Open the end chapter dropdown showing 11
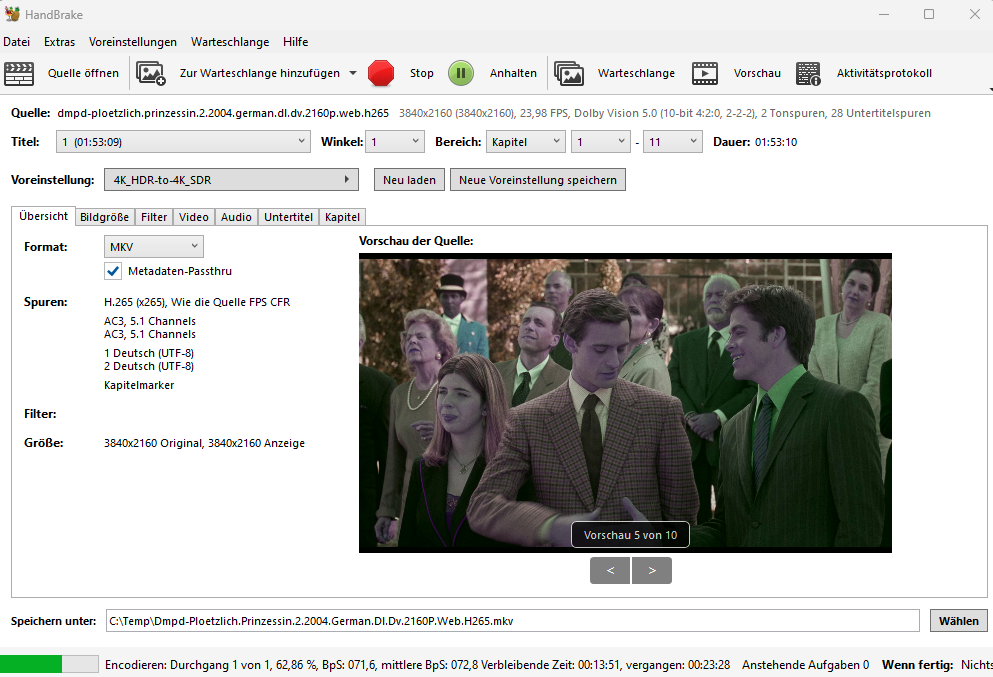Viewport: 993px width, 677px height. [673, 142]
